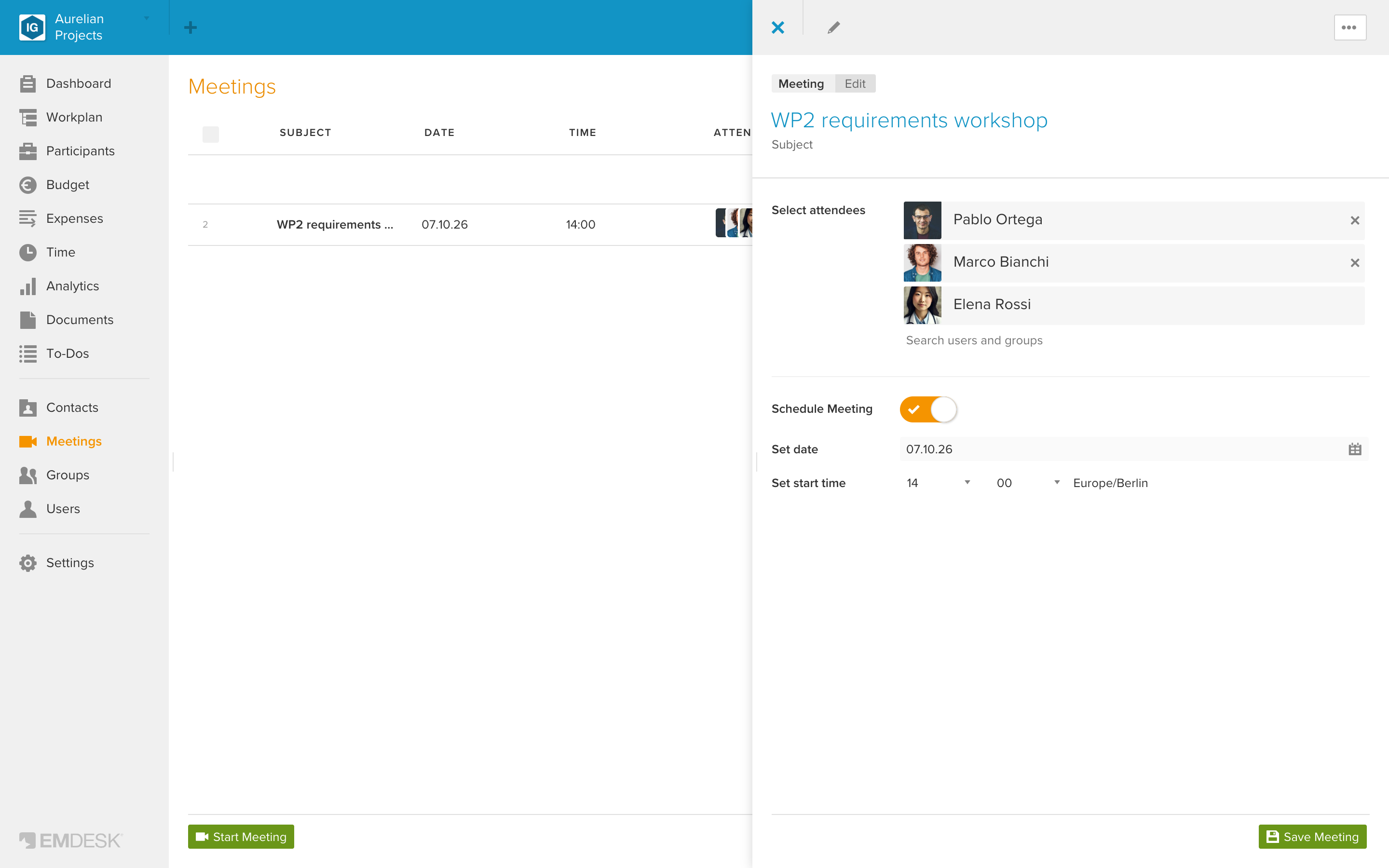Image resolution: width=1389 pixels, height=868 pixels.
Task: Open Participants section
Action: pos(67,151)
